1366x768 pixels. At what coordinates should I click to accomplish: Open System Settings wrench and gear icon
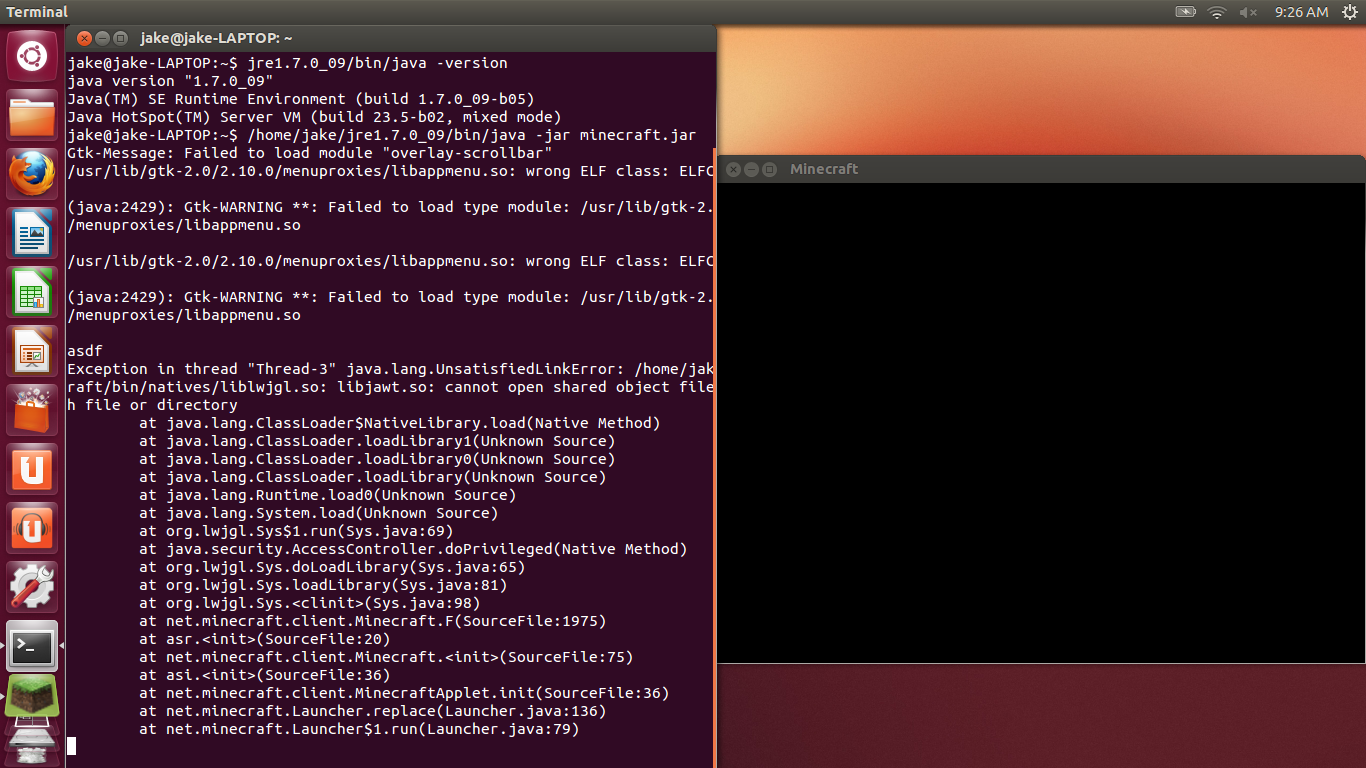(32, 587)
